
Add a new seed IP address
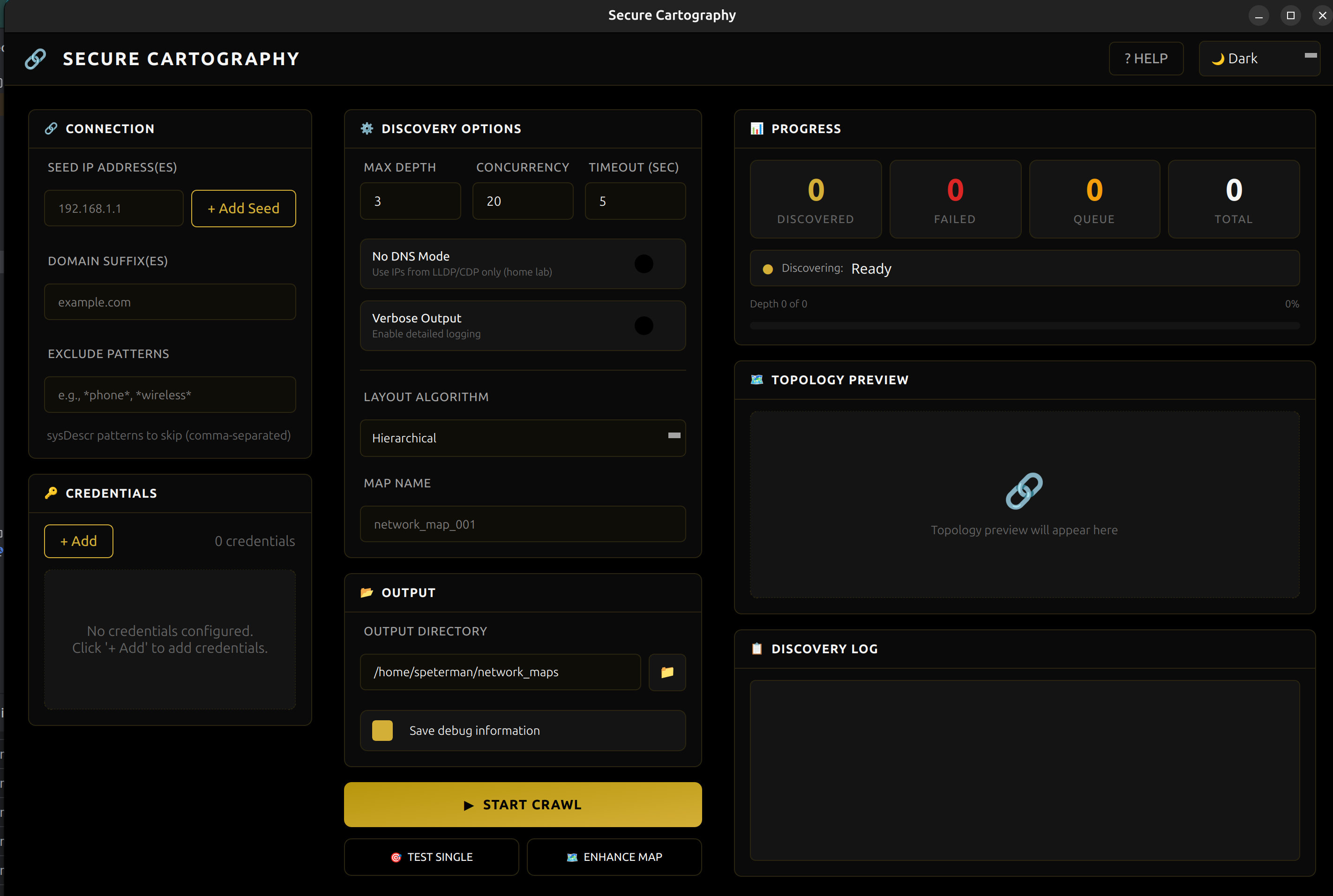243,208
